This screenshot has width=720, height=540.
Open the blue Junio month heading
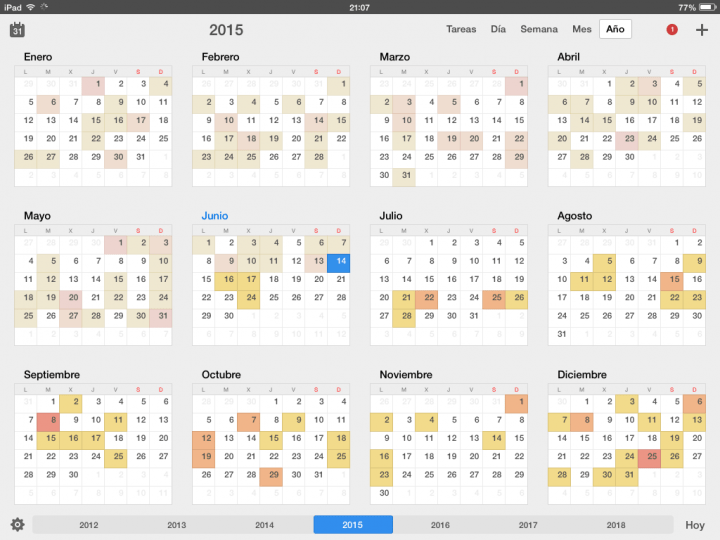point(215,216)
